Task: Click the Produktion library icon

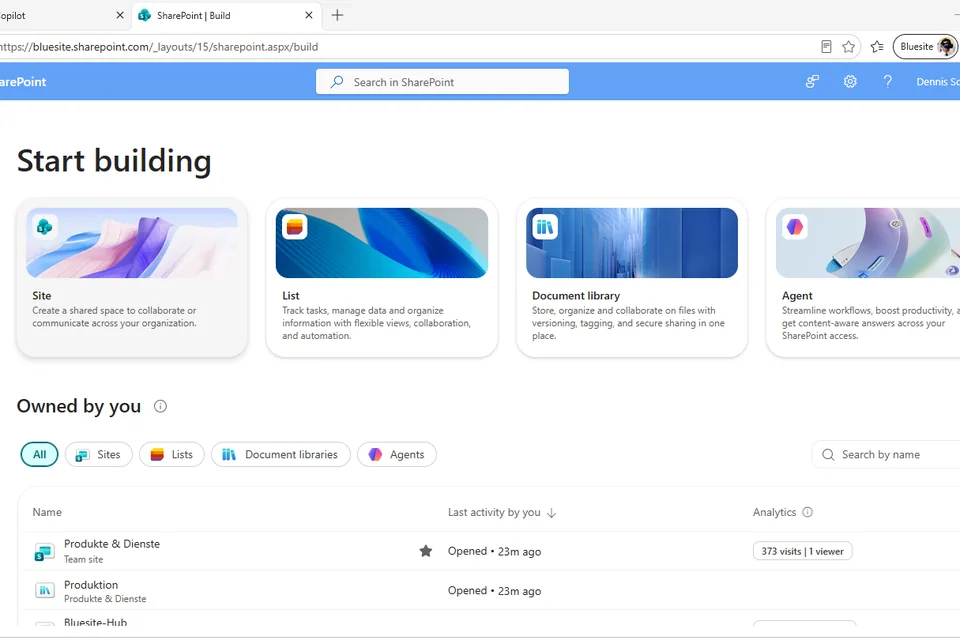Action: point(44,590)
